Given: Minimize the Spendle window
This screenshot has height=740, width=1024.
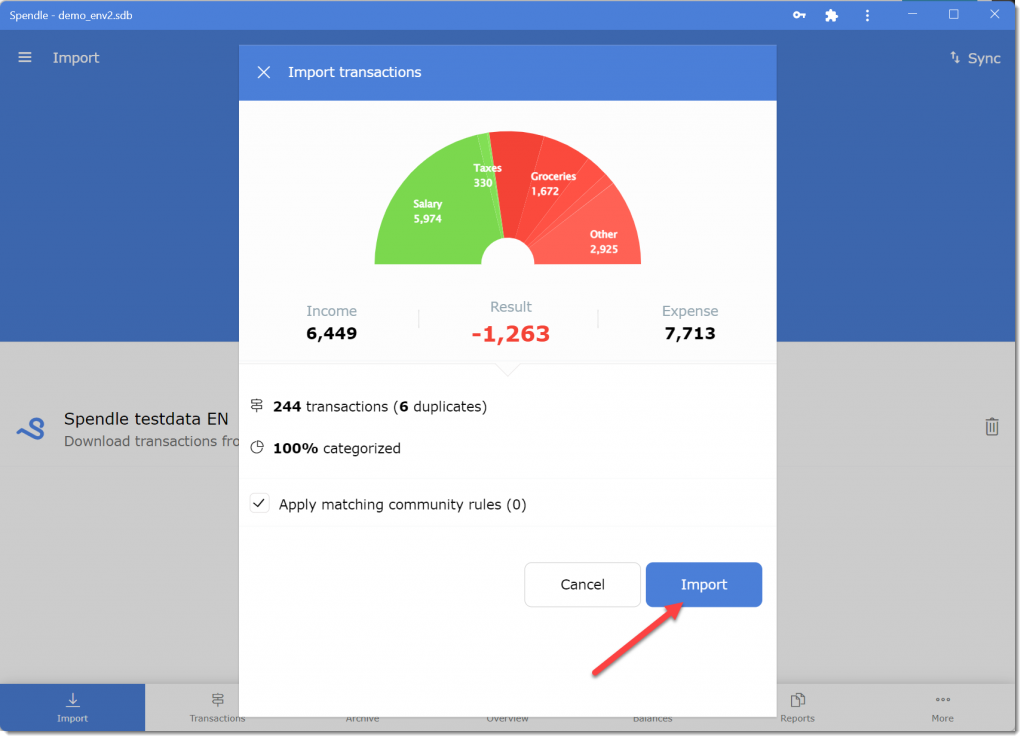Looking at the screenshot, I should coord(912,14).
